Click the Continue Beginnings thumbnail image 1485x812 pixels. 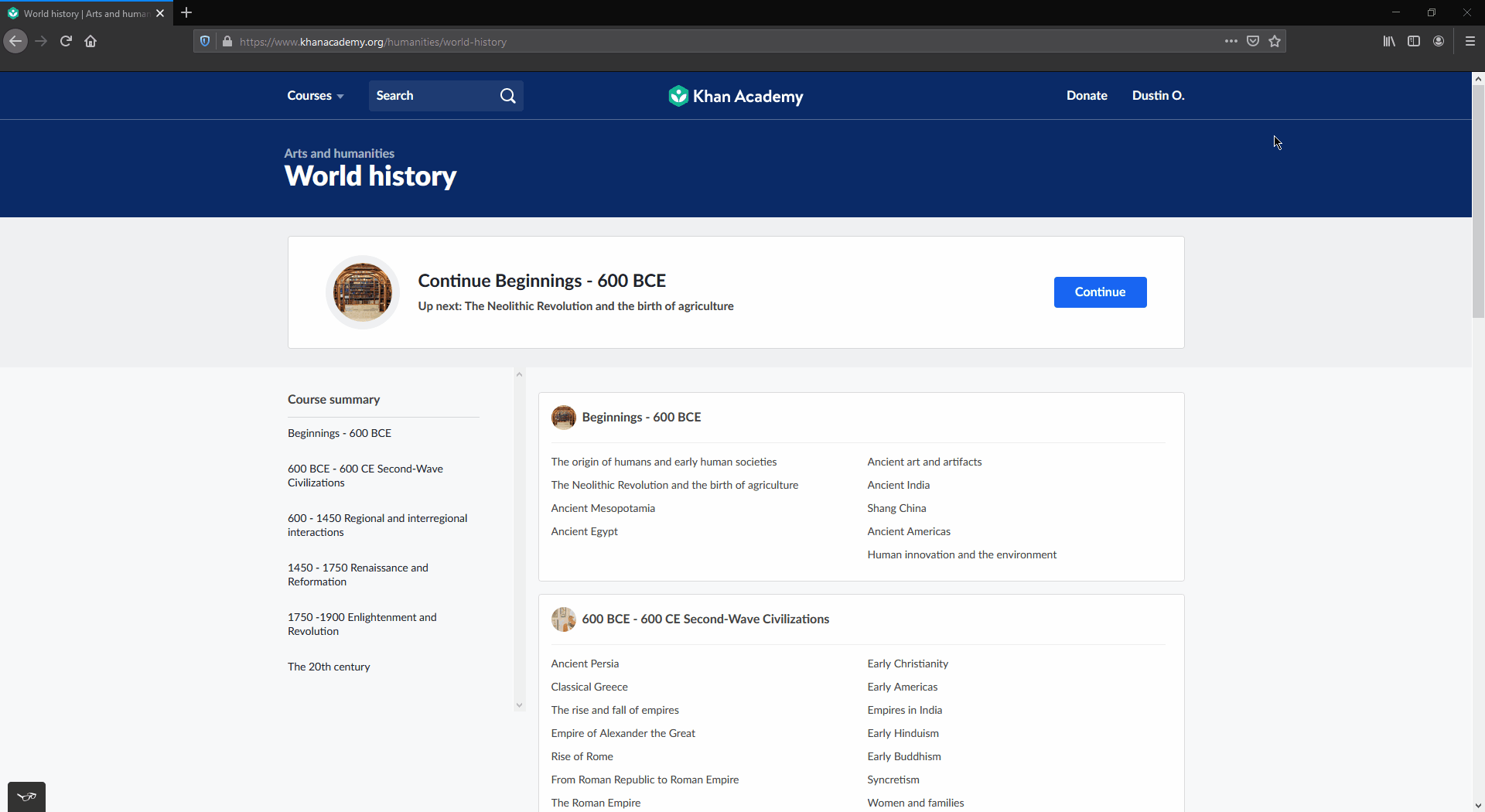tap(363, 292)
